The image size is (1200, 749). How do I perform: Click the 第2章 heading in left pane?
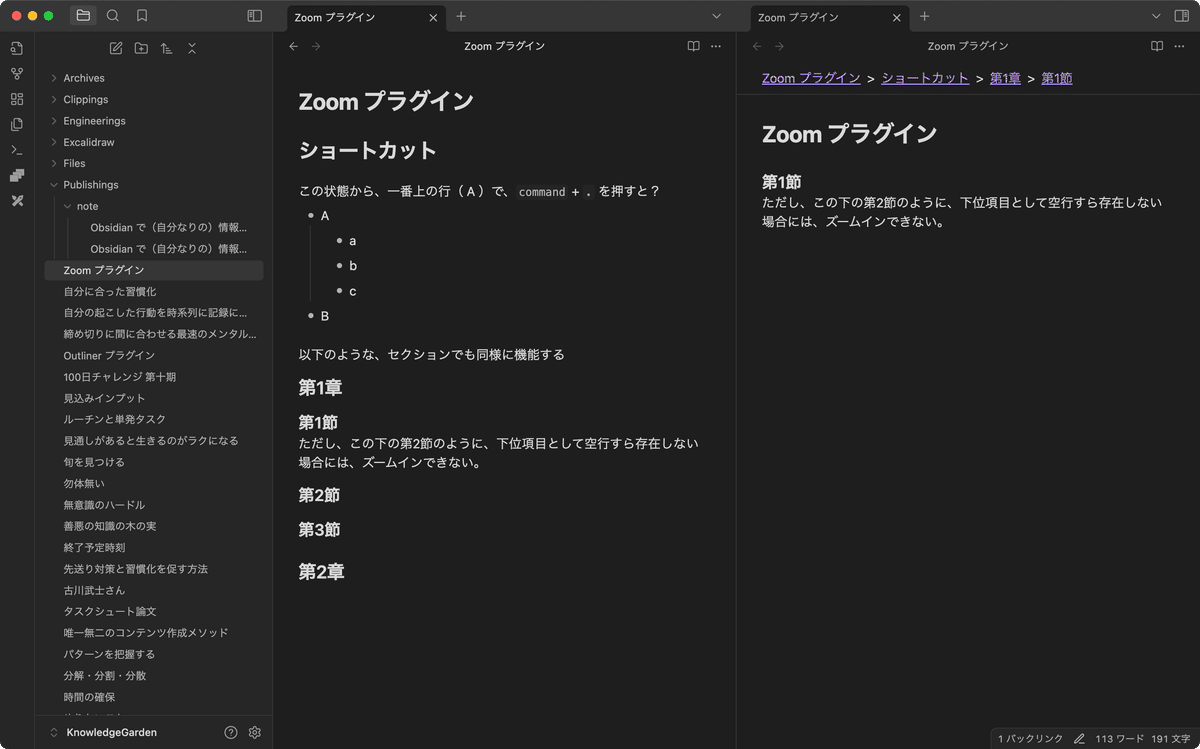click(322, 572)
